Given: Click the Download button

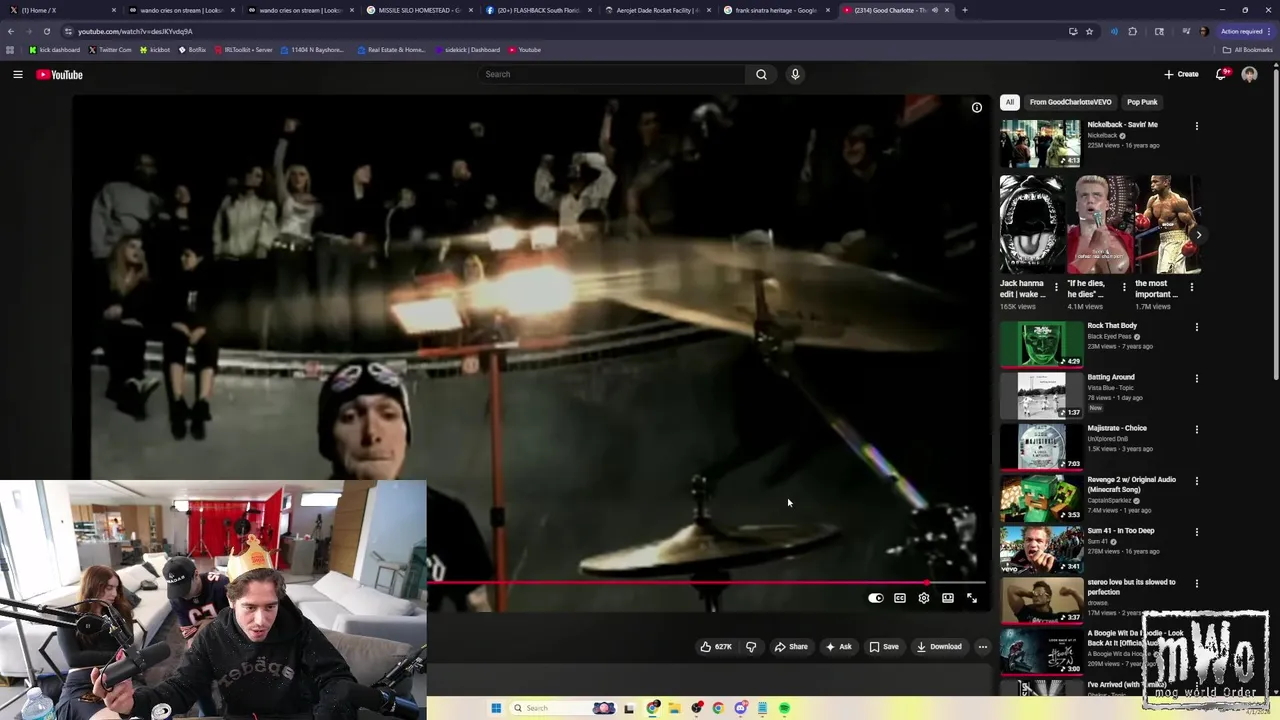Looking at the screenshot, I should coord(939,646).
